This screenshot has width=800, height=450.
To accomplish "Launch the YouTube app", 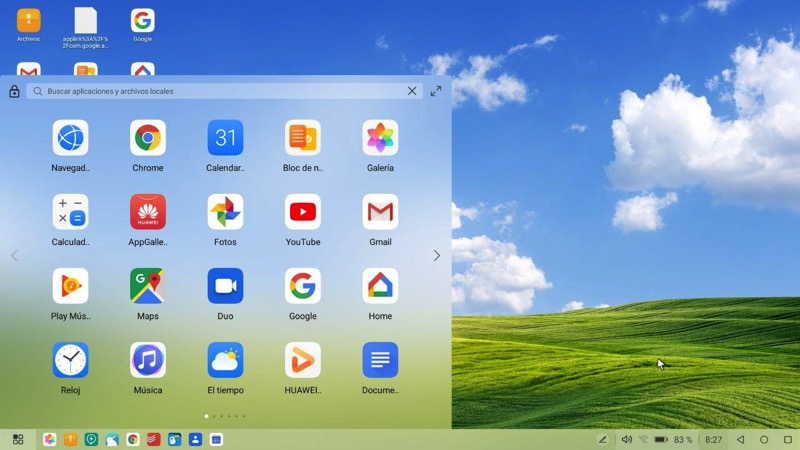I will point(303,212).
